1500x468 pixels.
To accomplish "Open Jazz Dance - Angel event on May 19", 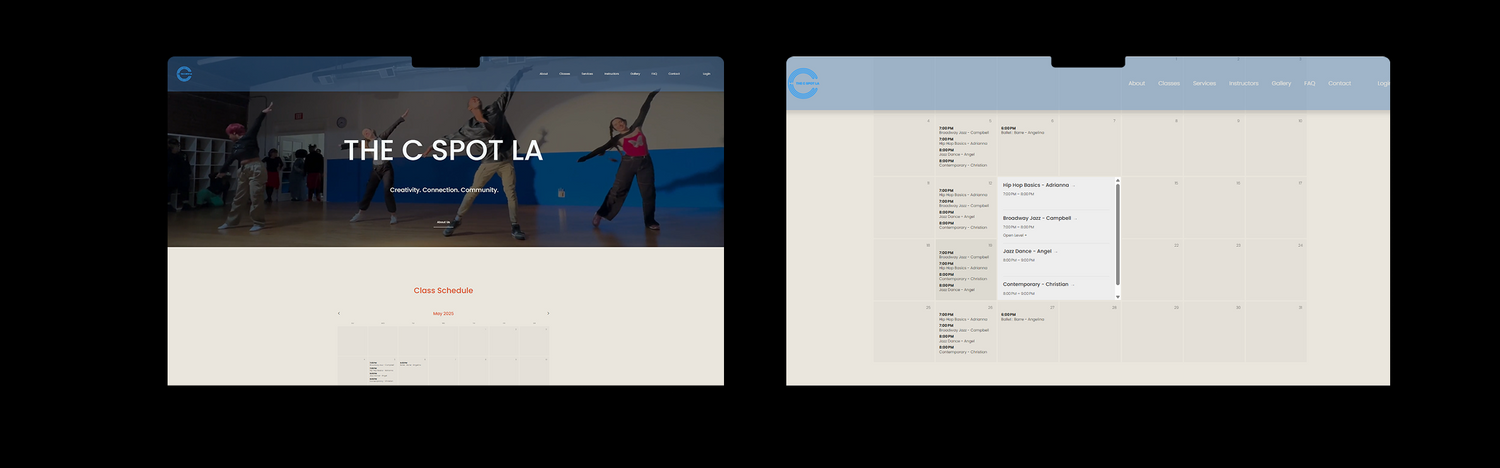I will [957, 288].
